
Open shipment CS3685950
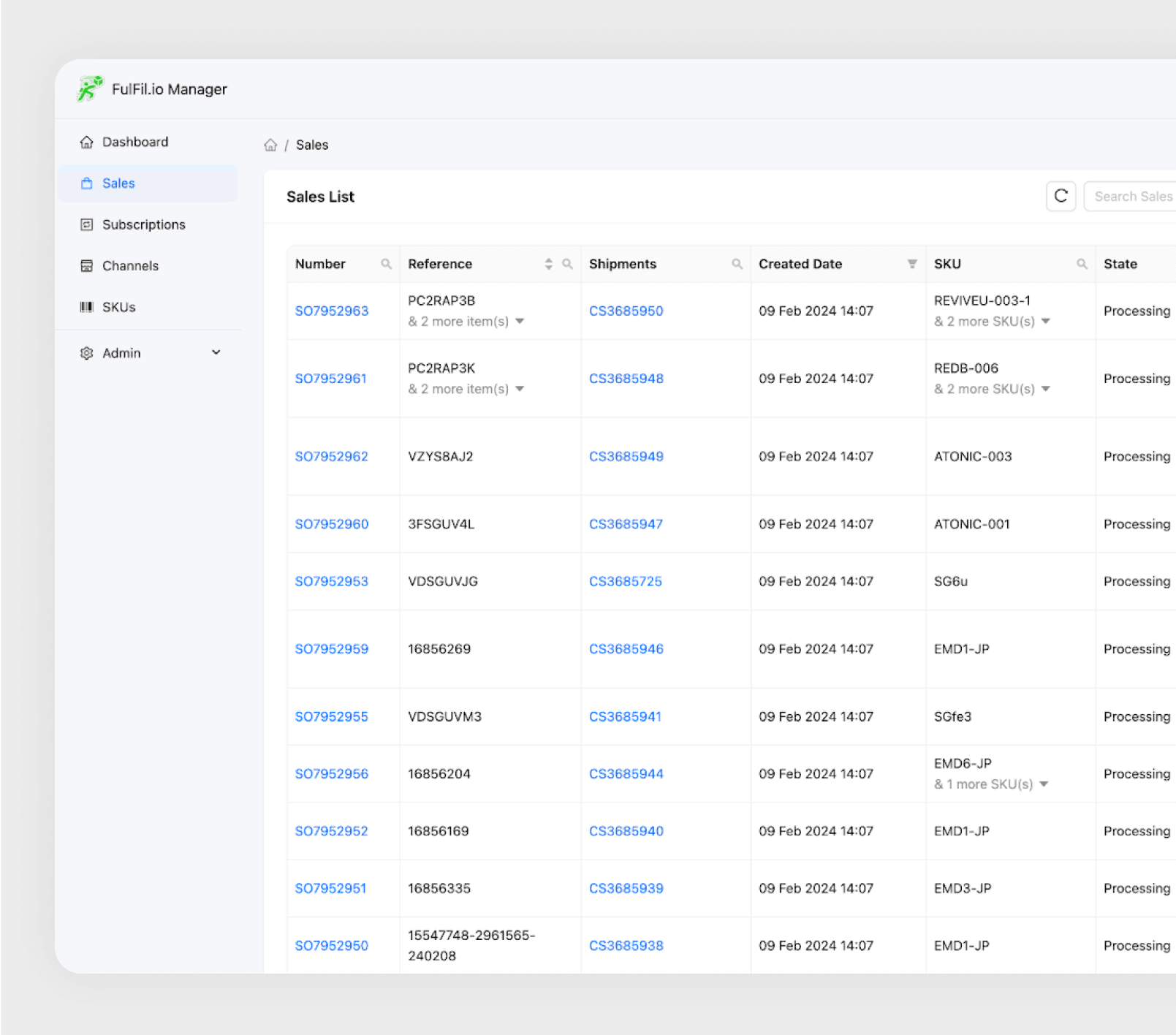pyautogui.click(x=626, y=310)
